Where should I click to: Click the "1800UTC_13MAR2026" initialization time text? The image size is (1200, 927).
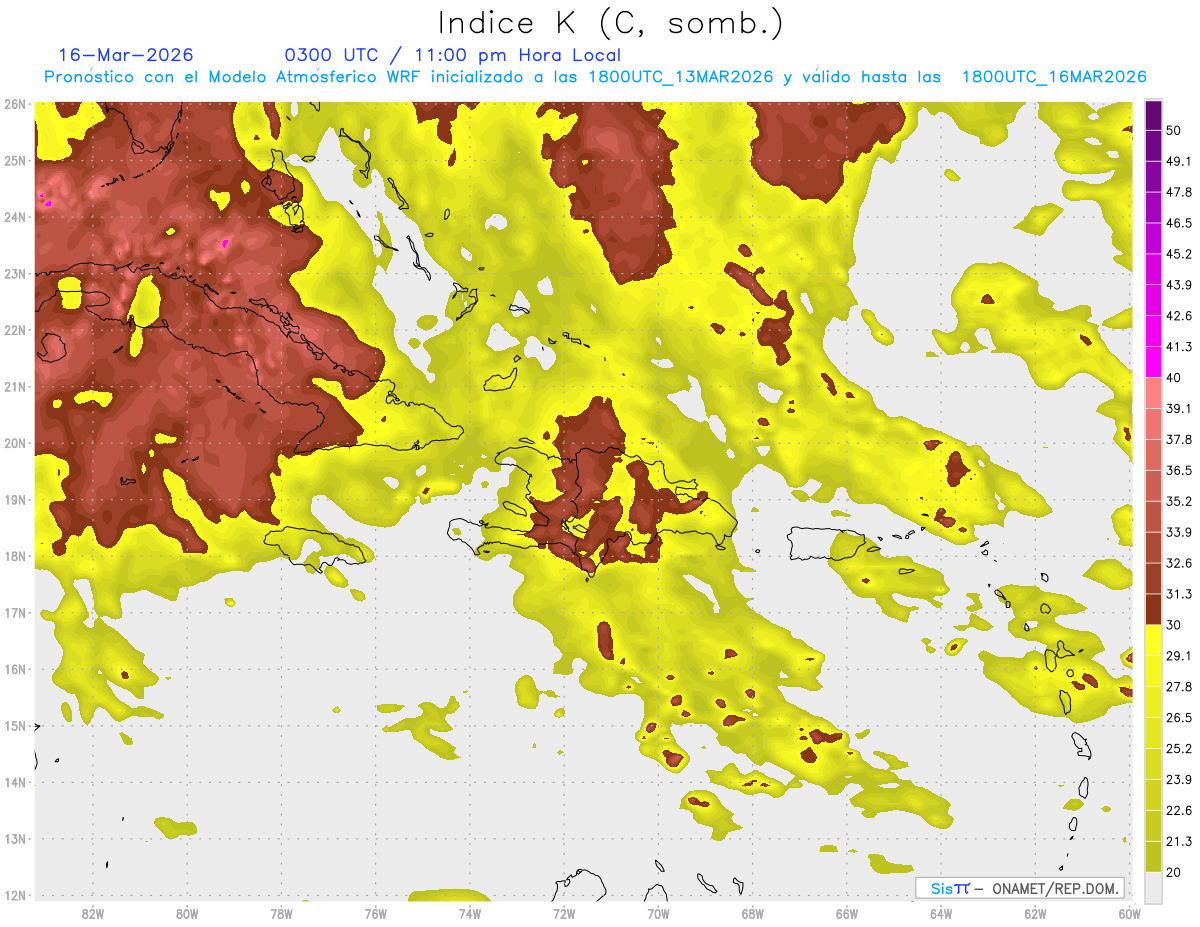[681, 76]
